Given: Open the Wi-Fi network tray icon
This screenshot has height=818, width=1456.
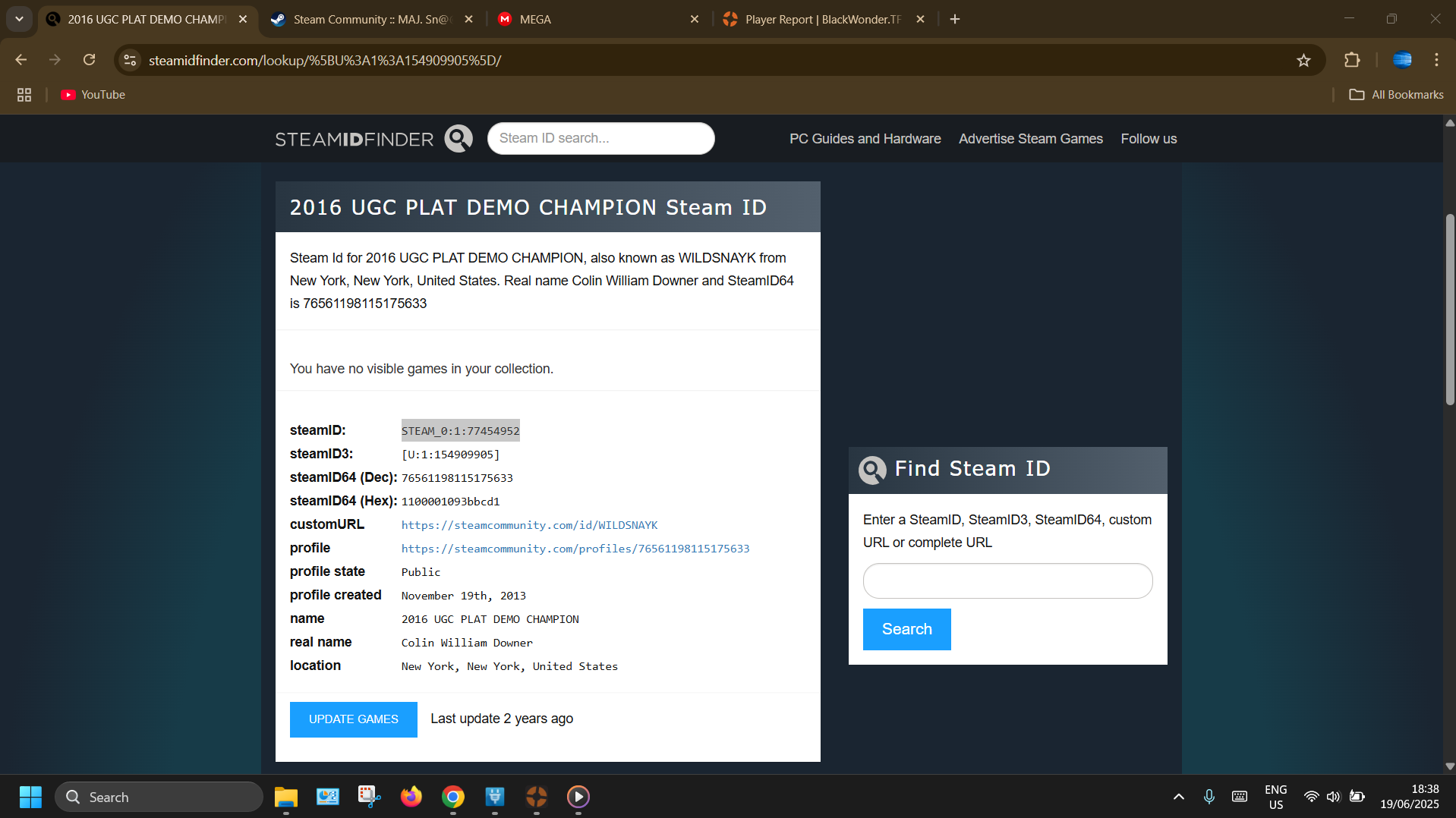Looking at the screenshot, I should tap(1311, 797).
